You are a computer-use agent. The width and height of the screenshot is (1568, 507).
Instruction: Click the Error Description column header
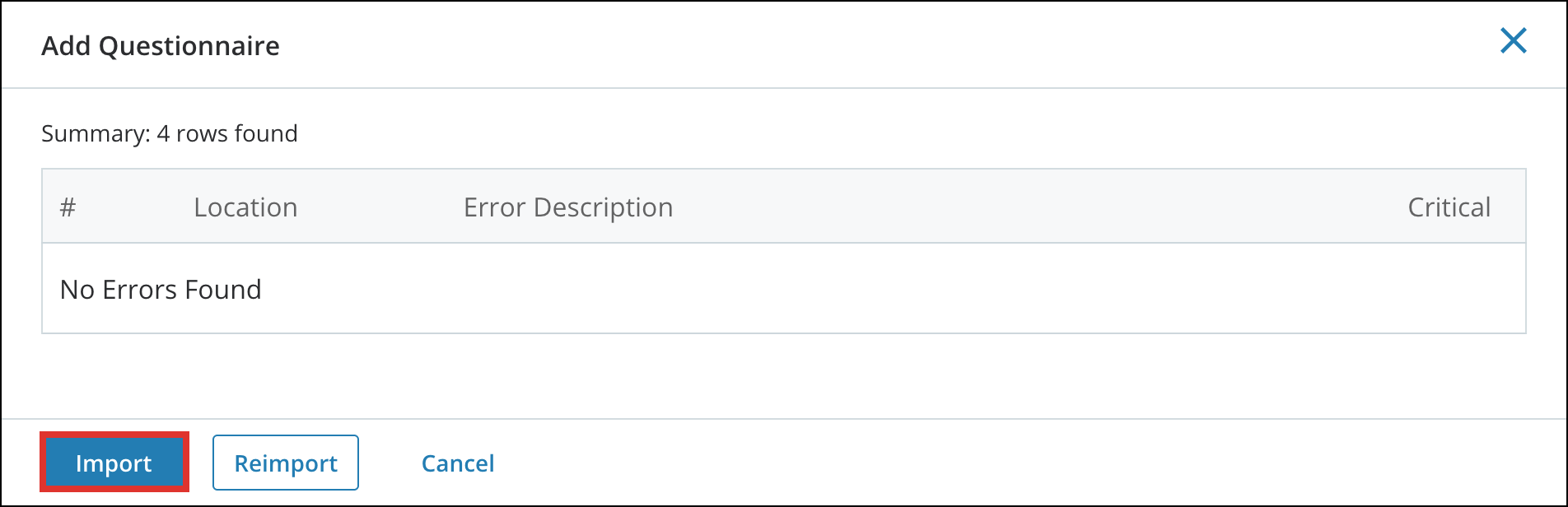pyautogui.click(x=568, y=207)
